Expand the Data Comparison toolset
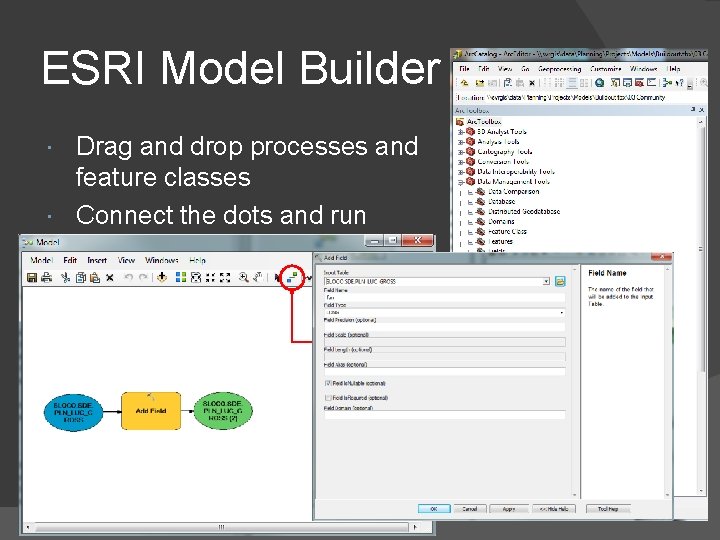Screen dimensions: 720x540 [470, 192]
